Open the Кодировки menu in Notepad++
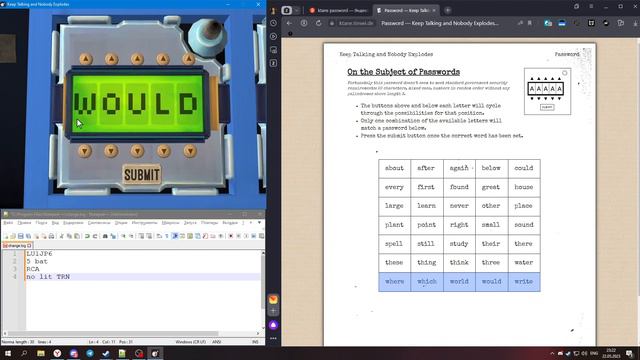Viewport: 640px width, 360px height. (73, 223)
